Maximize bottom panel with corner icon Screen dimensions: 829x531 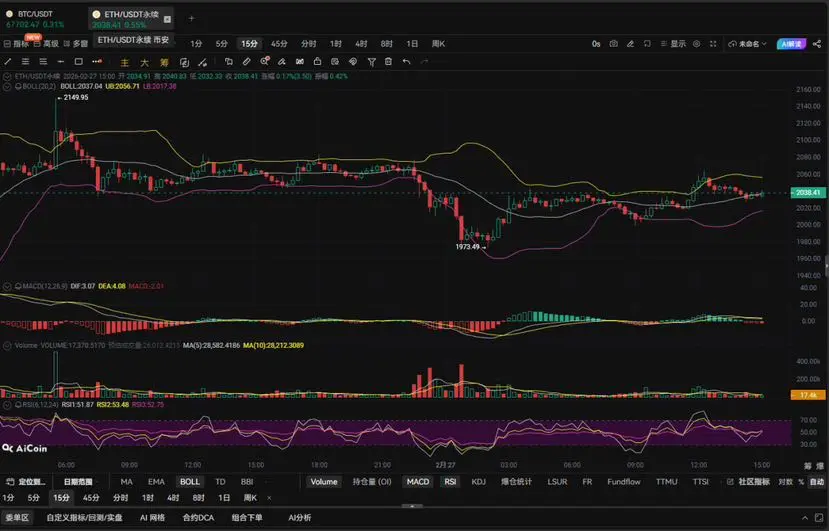pos(819,518)
